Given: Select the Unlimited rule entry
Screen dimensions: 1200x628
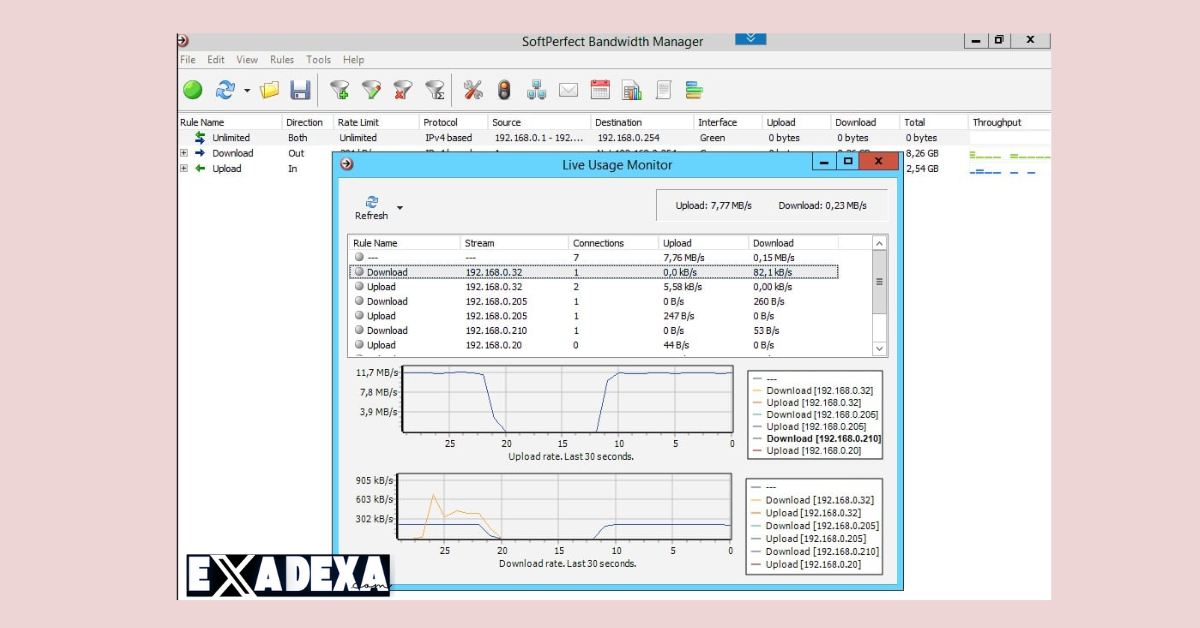Looking at the screenshot, I should coord(232,137).
